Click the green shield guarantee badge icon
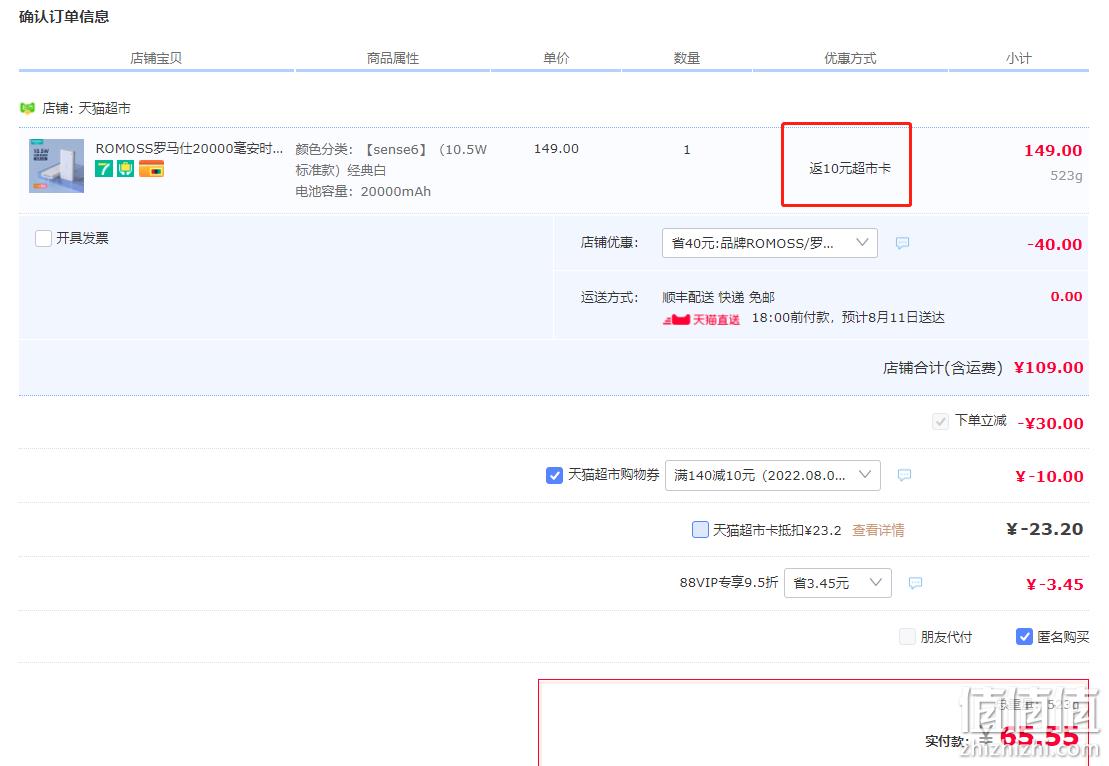The width and height of the screenshot is (1109, 766). pyautogui.click(x=126, y=168)
